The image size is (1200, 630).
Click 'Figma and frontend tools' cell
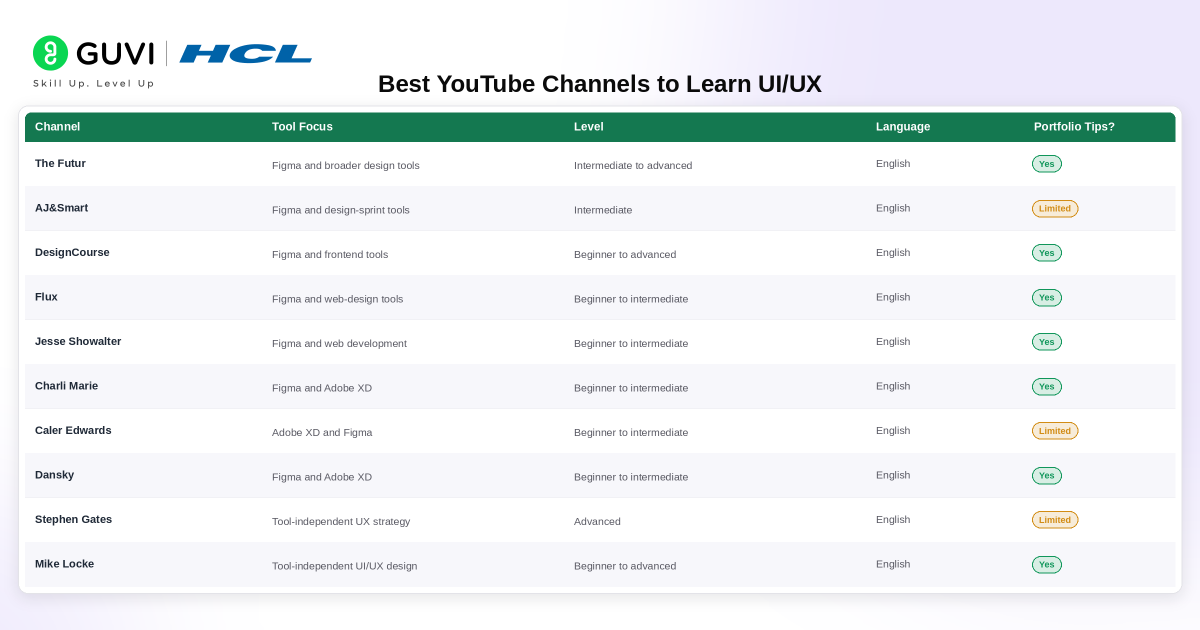[x=330, y=254]
